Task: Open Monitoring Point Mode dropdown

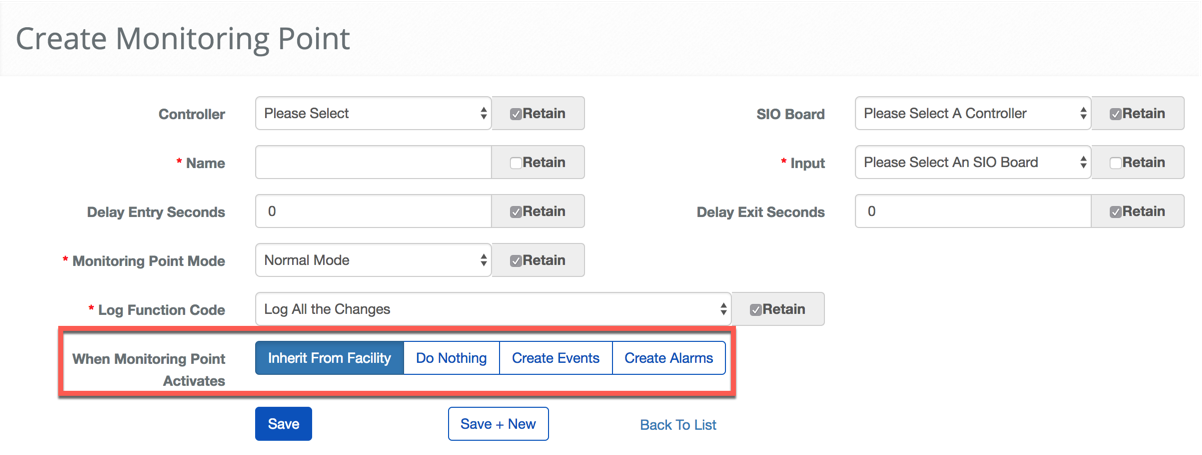Action: coord(373,261)
